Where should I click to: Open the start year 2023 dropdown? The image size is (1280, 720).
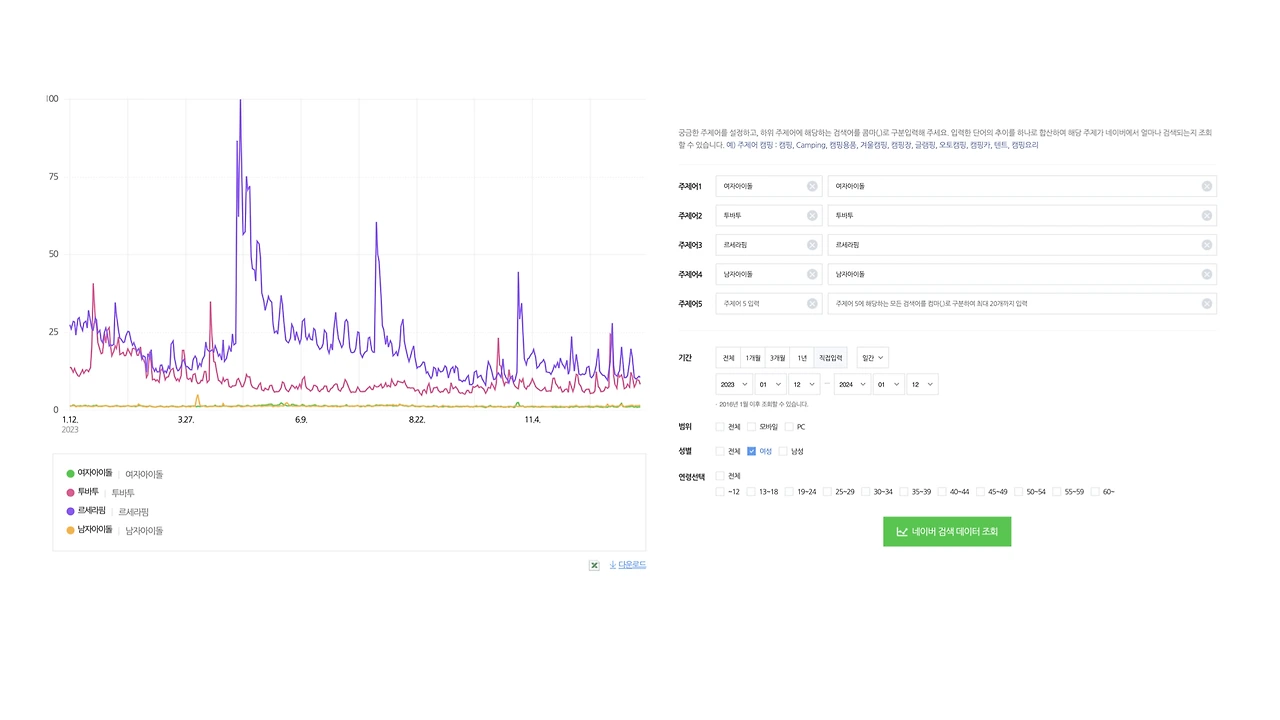pos(733,384)
